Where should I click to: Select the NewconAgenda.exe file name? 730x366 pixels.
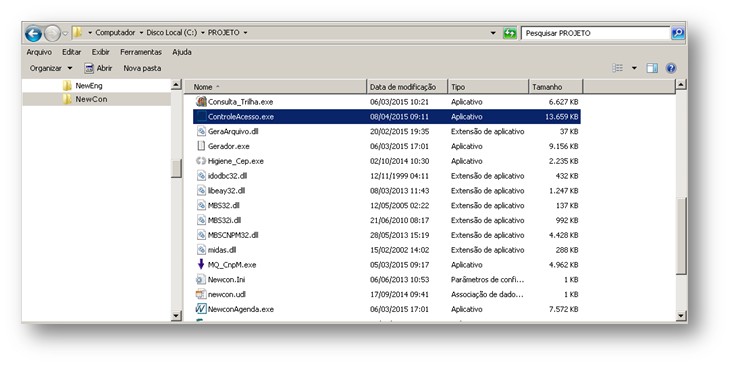[241, 309]
